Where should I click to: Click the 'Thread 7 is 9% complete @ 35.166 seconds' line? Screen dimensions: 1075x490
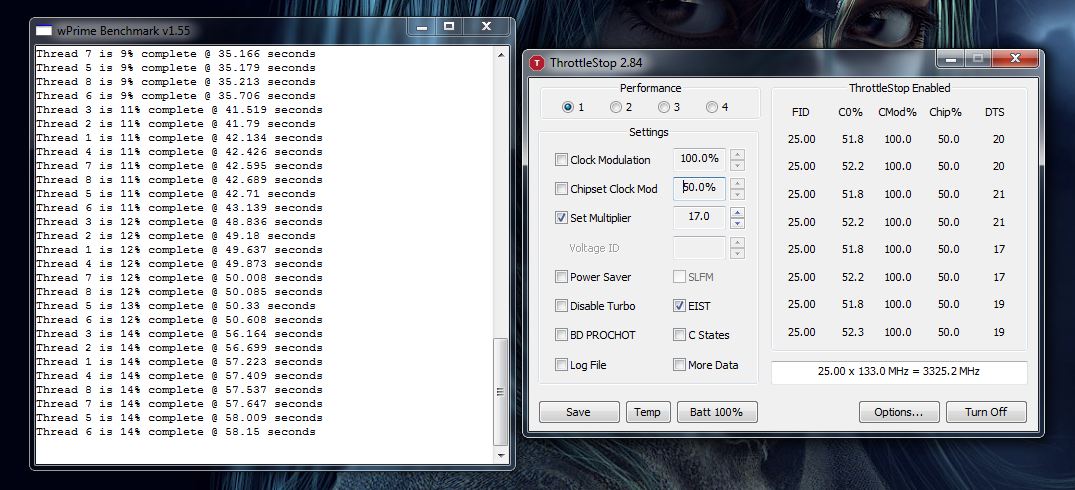[x=176, y=53]
